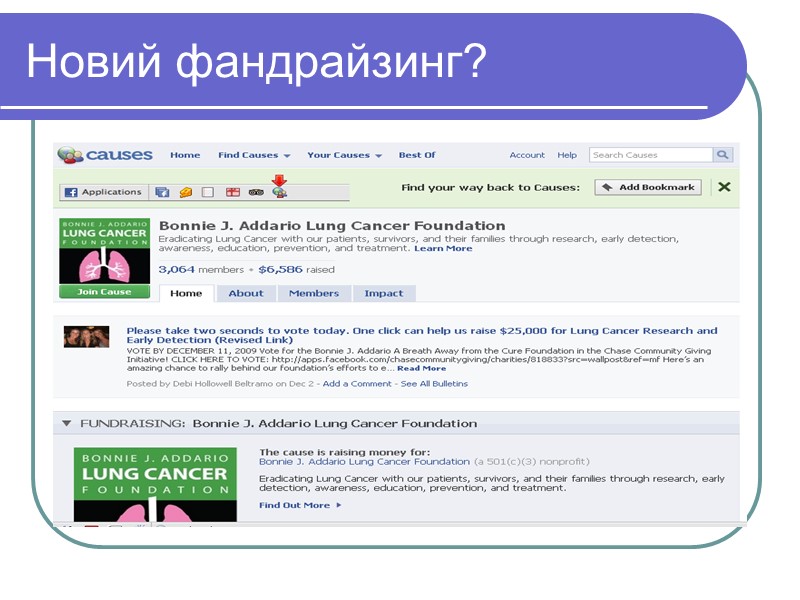Click the orange tag bookmark icon

(x=186, y=192)
